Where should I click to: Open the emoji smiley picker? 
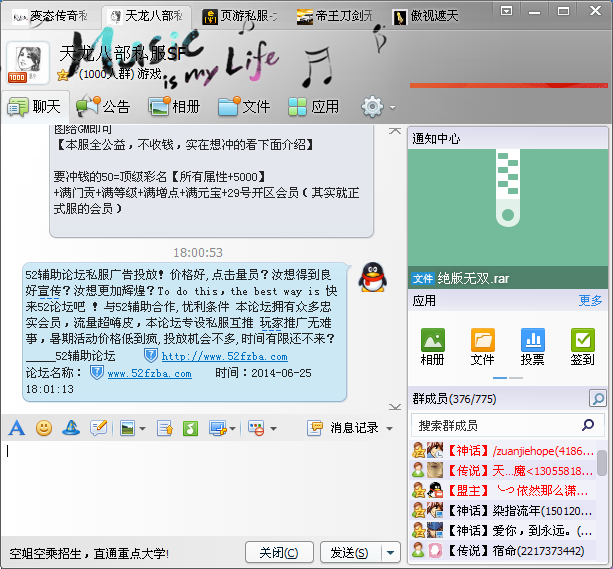coord(44,428)
